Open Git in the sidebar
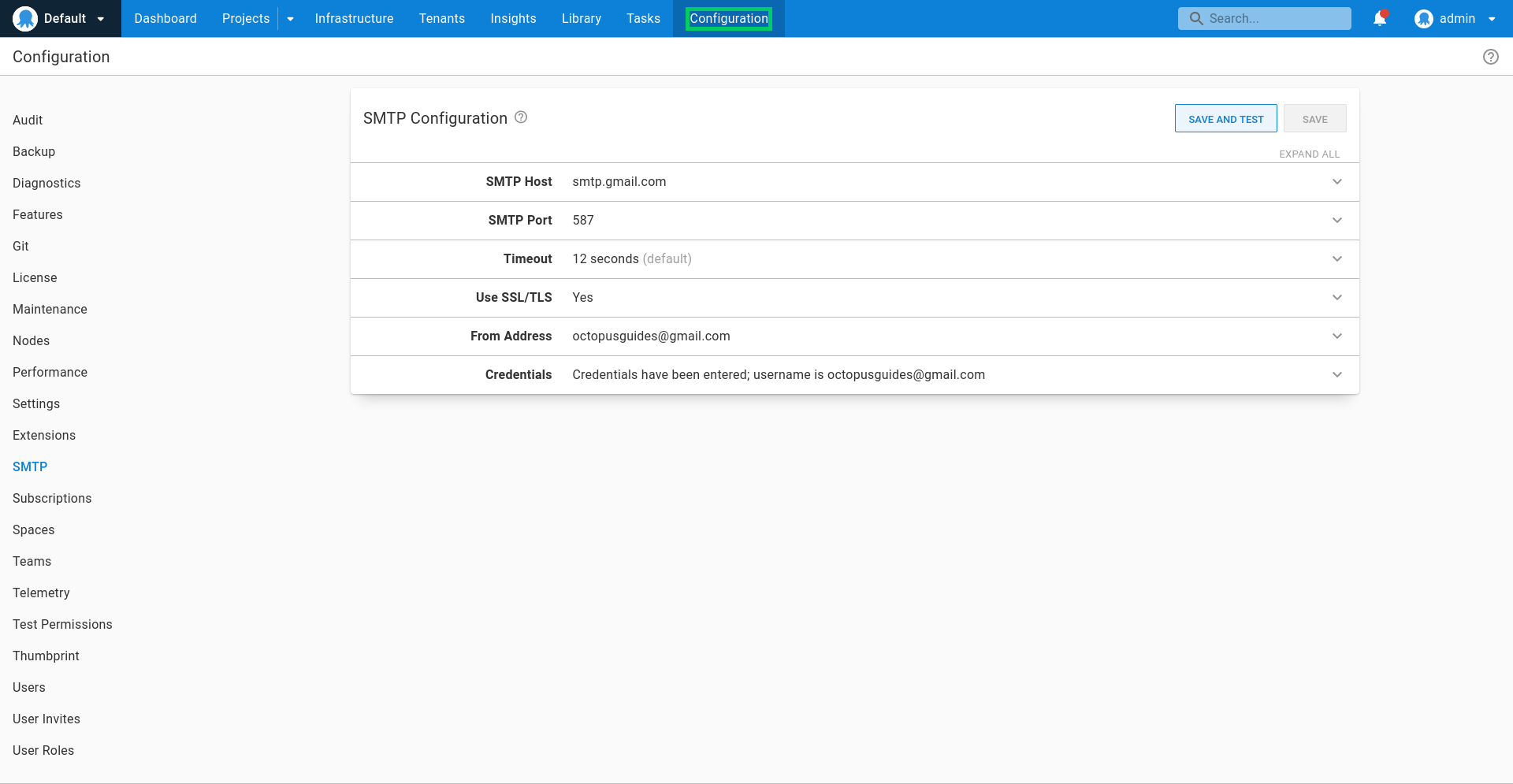This screenshot has width=1513, height=784. click(20, 246)
